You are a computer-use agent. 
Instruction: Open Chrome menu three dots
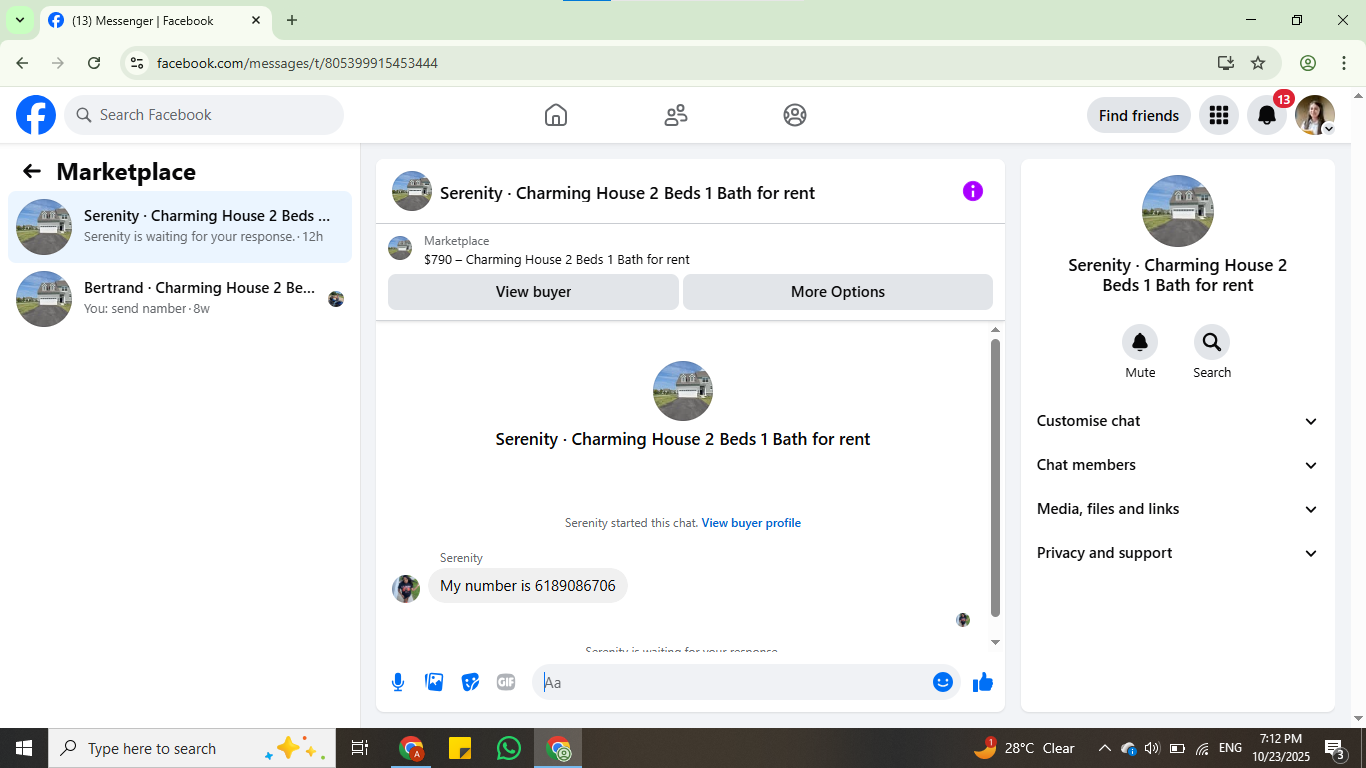tap(1344, 63)
